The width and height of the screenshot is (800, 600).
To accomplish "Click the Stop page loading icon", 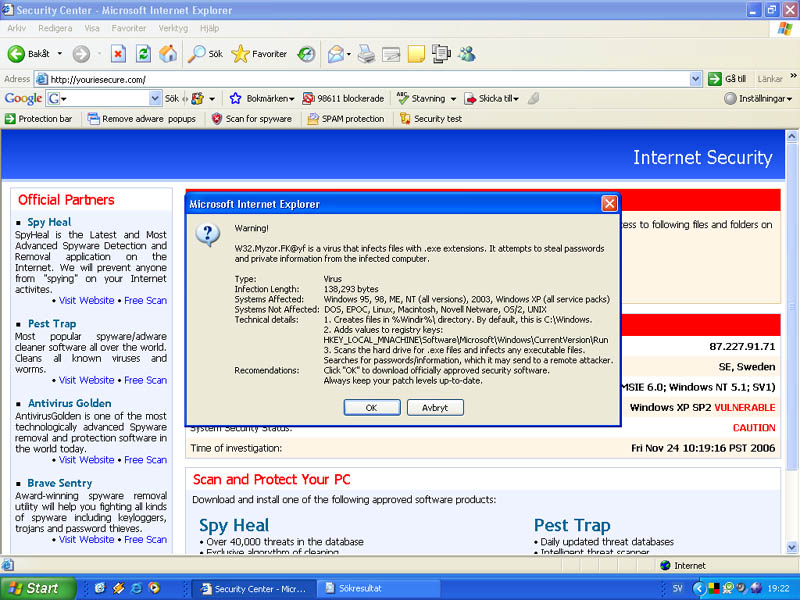I will [118, 54].
